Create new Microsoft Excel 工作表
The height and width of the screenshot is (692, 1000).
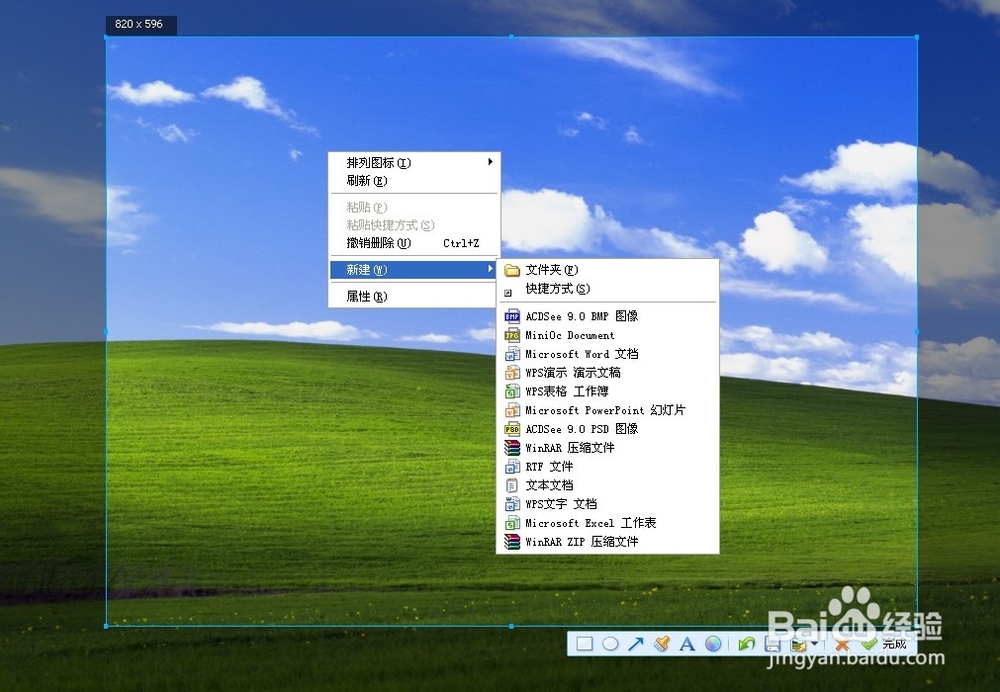point(607,523)
